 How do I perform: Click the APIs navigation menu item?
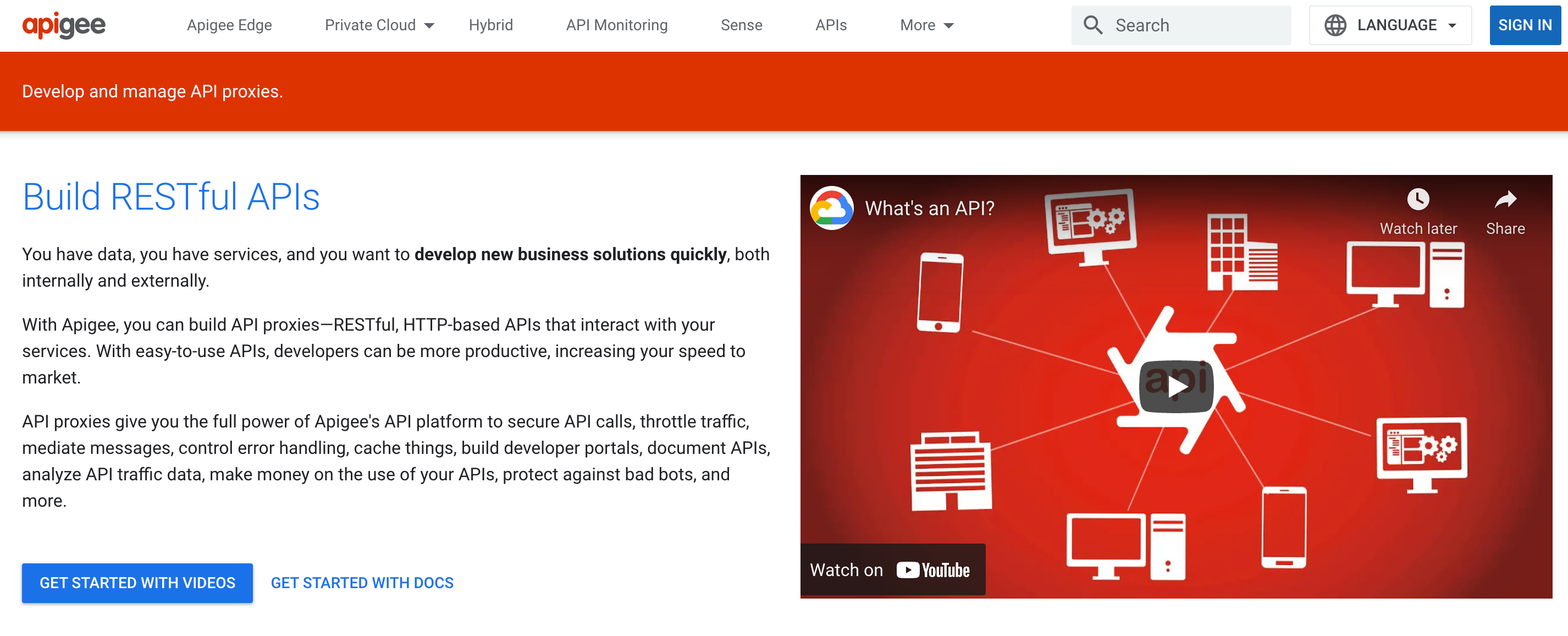coord(832,25)
